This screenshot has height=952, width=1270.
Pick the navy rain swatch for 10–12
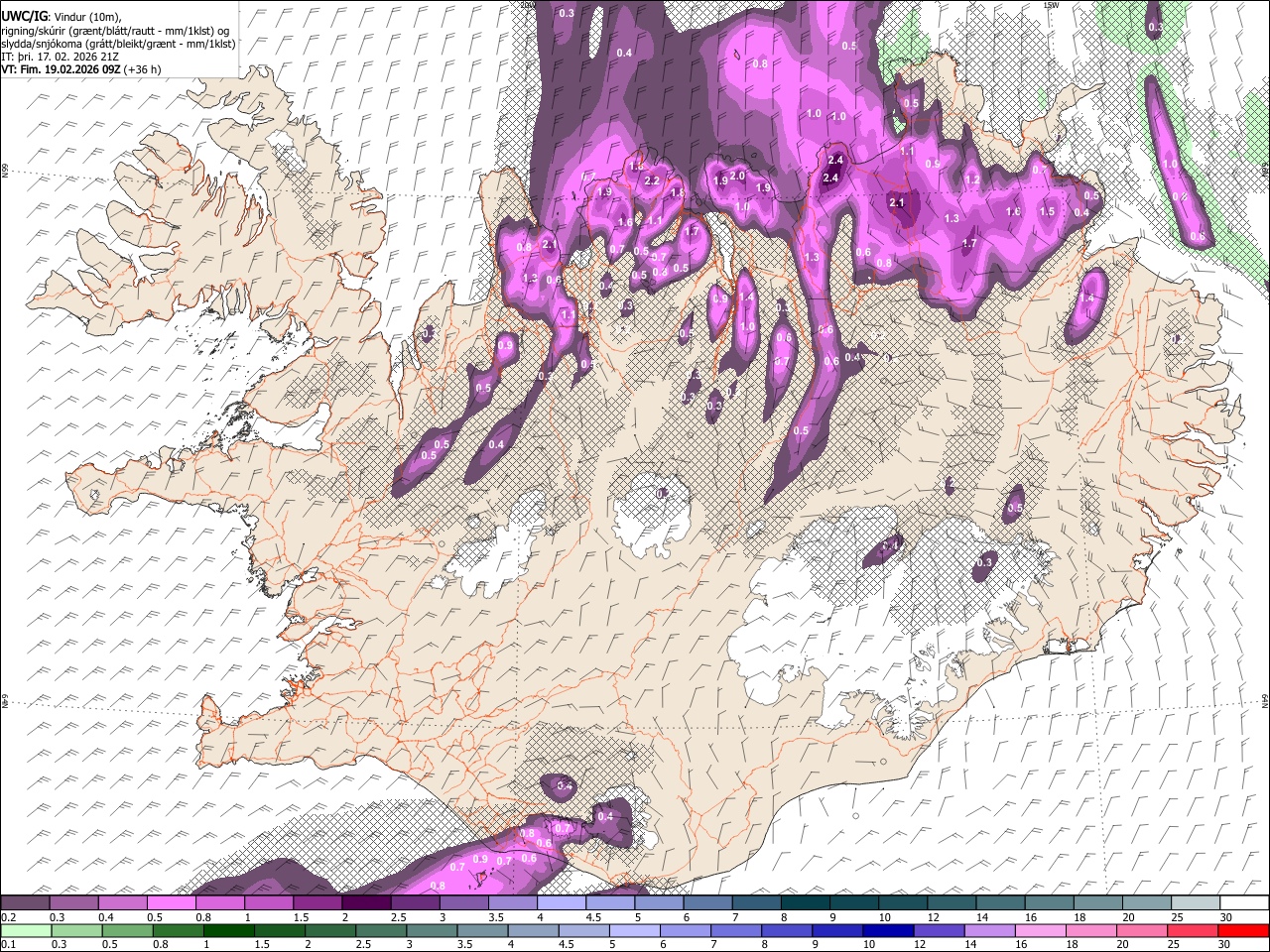point(887,930)
